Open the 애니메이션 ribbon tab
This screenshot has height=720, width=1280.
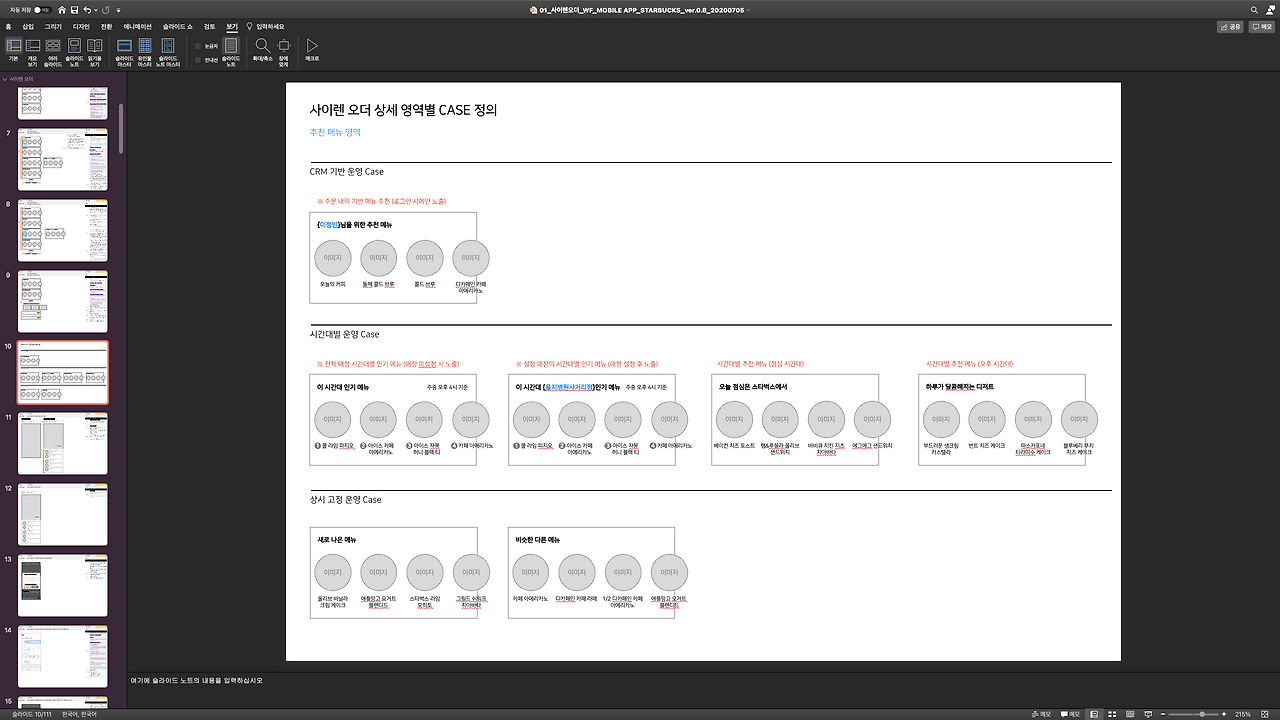click(x=138, y=26)
